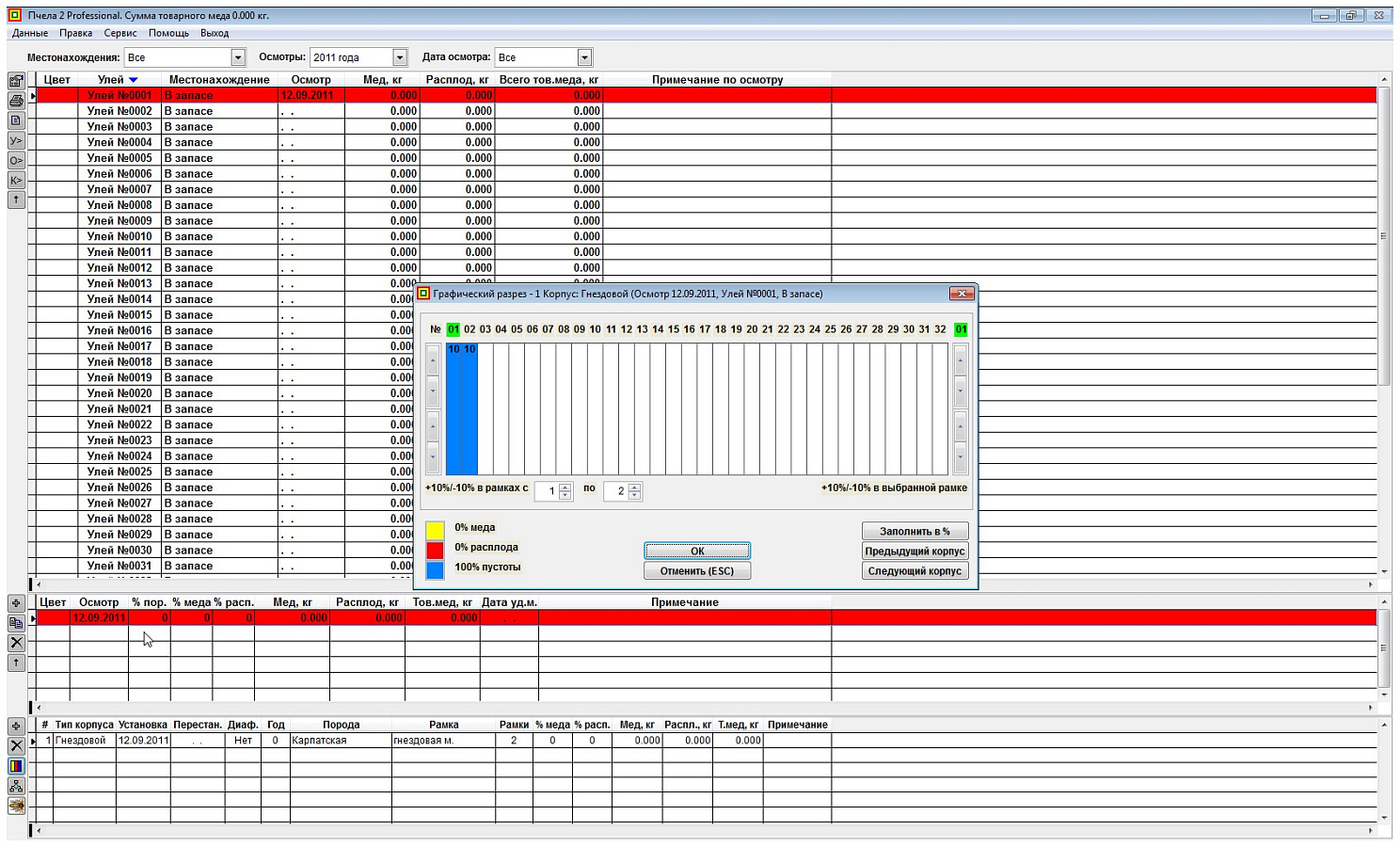This screenshot has width=1400, height=847.
Task: Click the hive settings icon in left toolbar
Action: (16, 81)
